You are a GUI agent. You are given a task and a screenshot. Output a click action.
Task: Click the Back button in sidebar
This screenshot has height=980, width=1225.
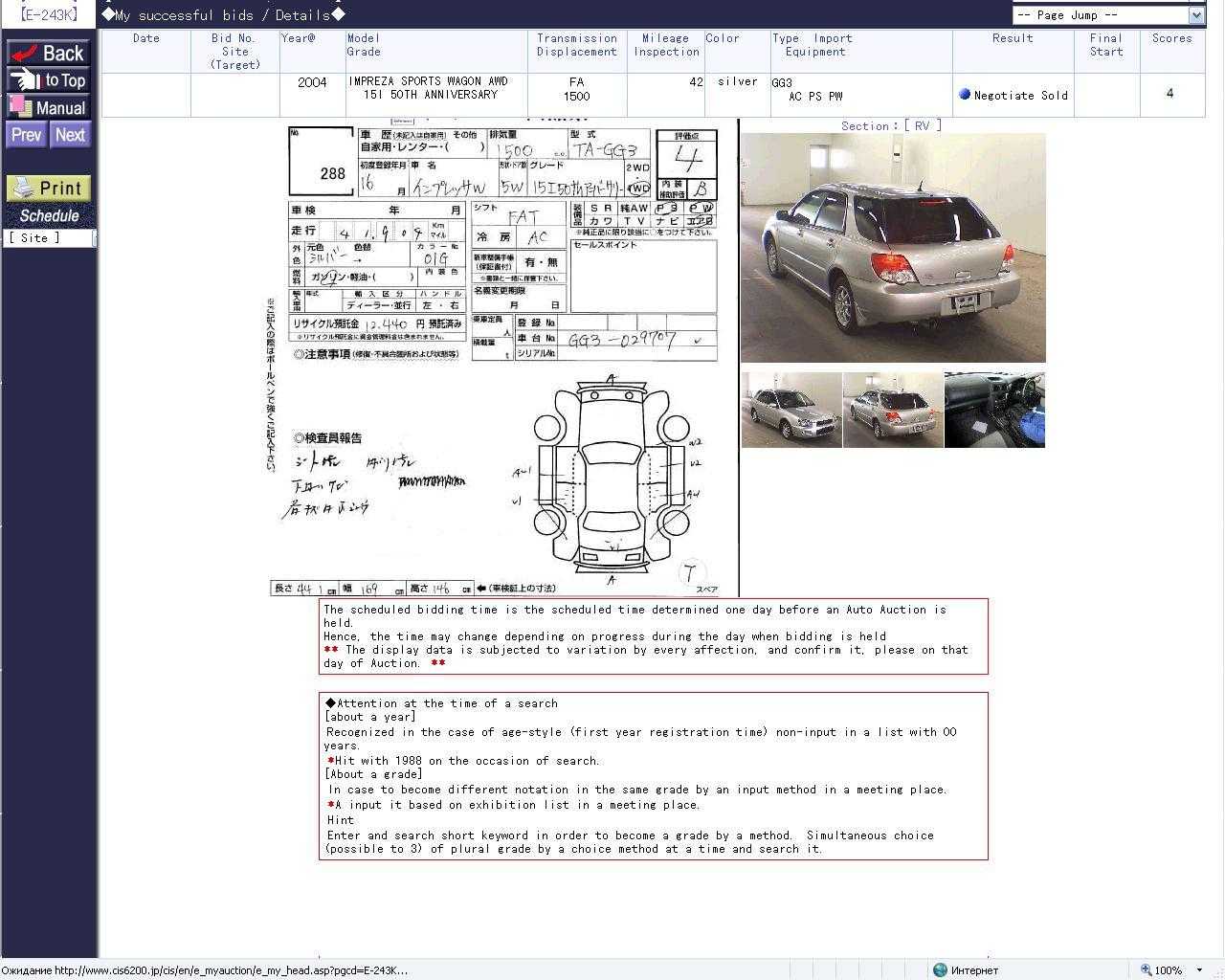point(48,53)
